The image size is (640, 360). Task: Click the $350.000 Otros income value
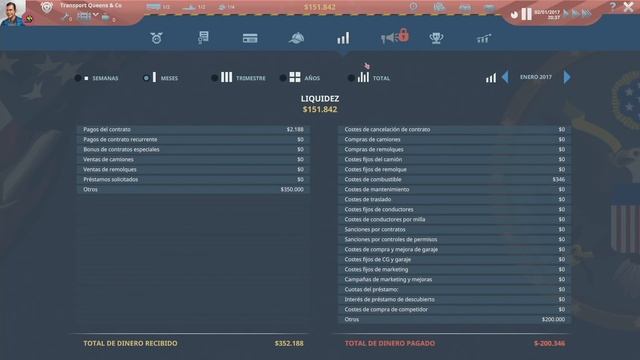click(x=292, y=189)
